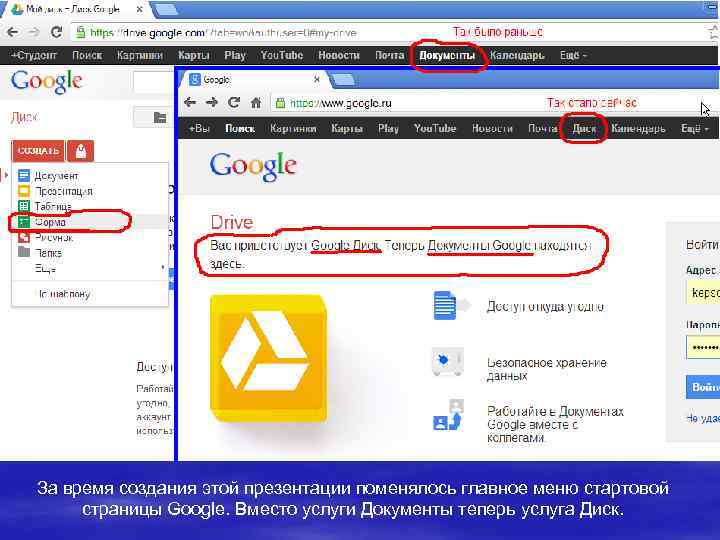
Task: Click the Drive heading text
Action: click(232, 223)
